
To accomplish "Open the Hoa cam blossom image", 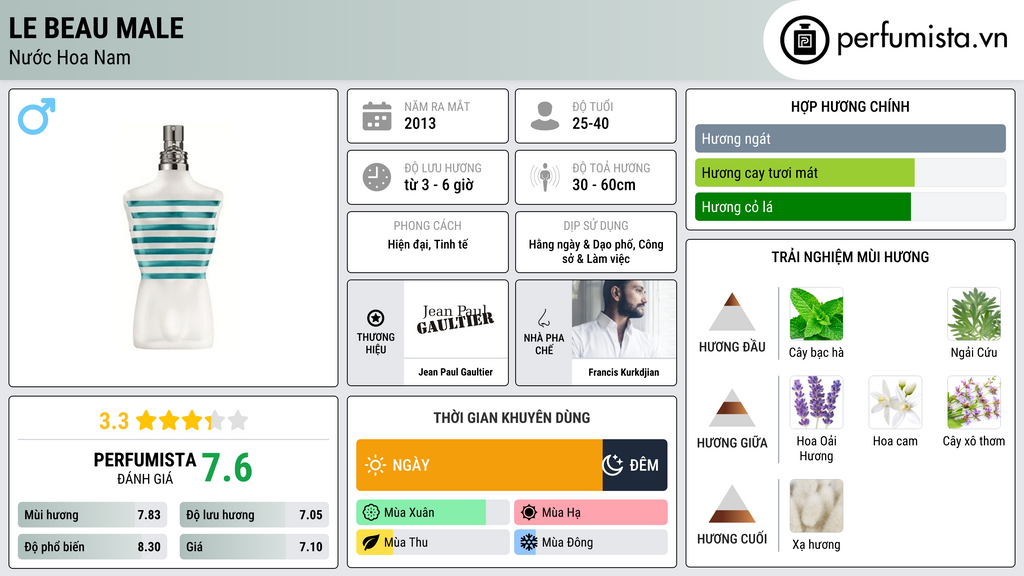I will point(895,402).
